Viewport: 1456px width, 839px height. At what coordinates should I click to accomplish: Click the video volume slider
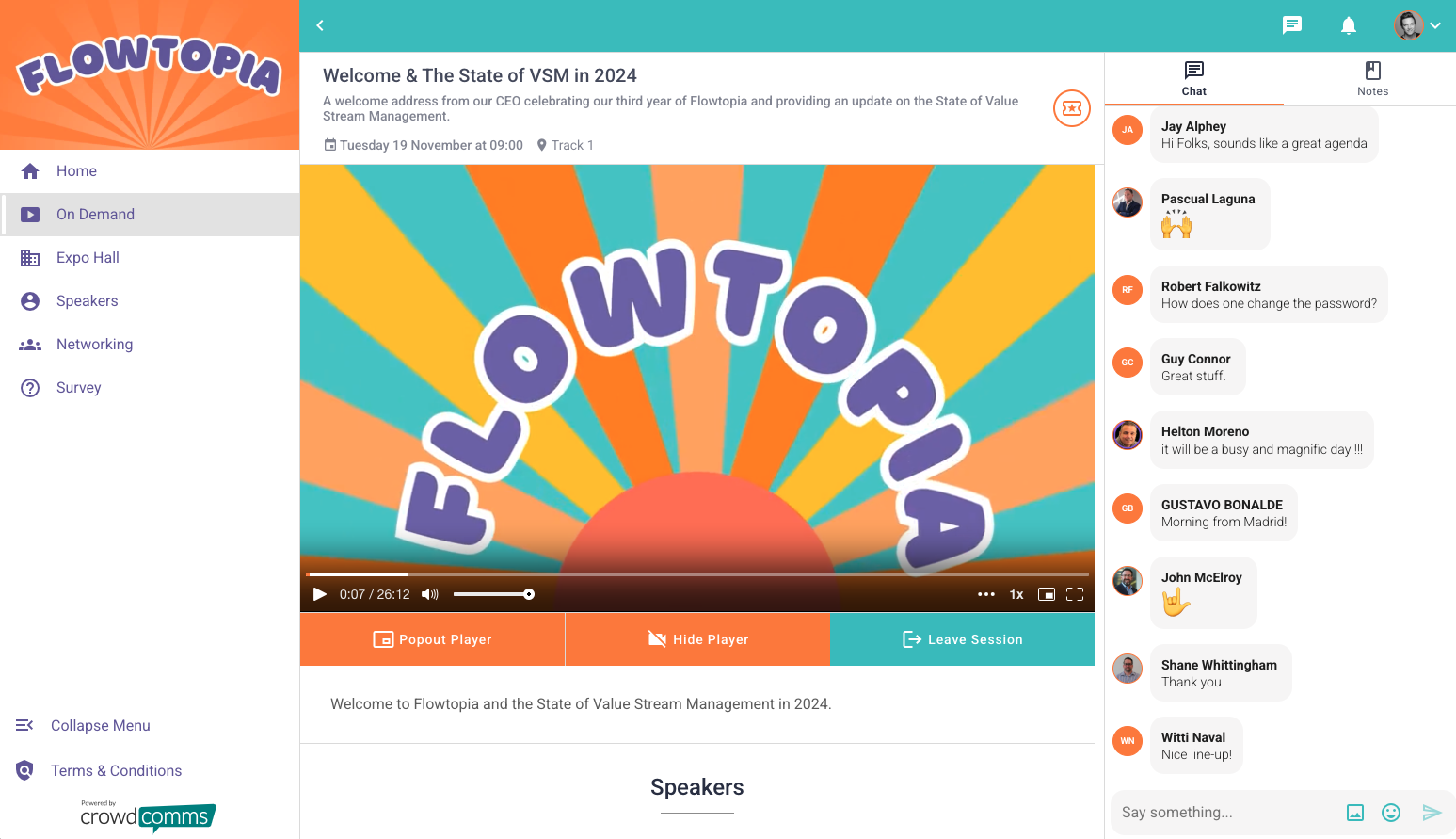pyautogui.click(x=493, y=594)
